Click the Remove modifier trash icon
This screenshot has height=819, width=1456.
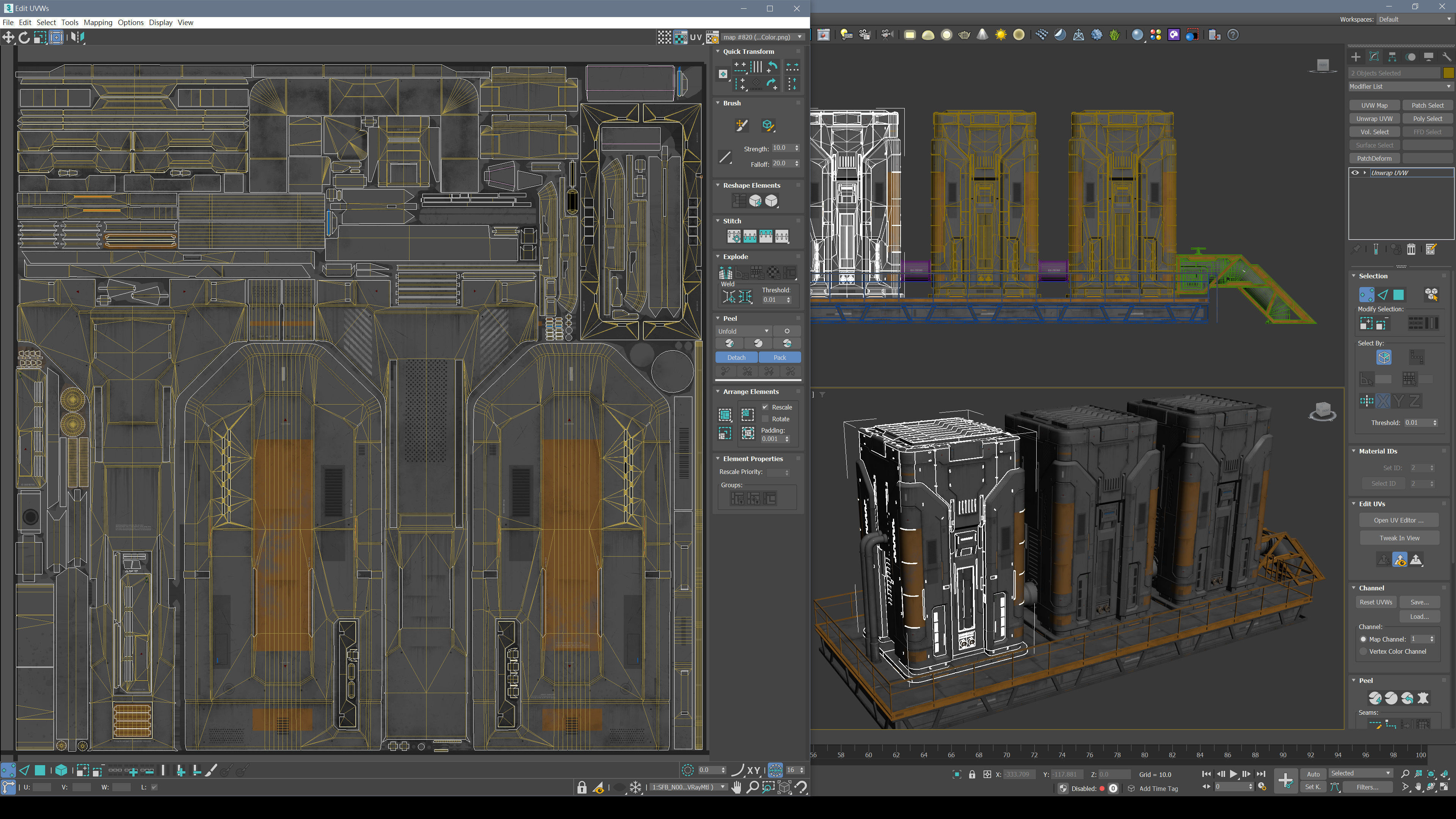tap(1411, 249)
